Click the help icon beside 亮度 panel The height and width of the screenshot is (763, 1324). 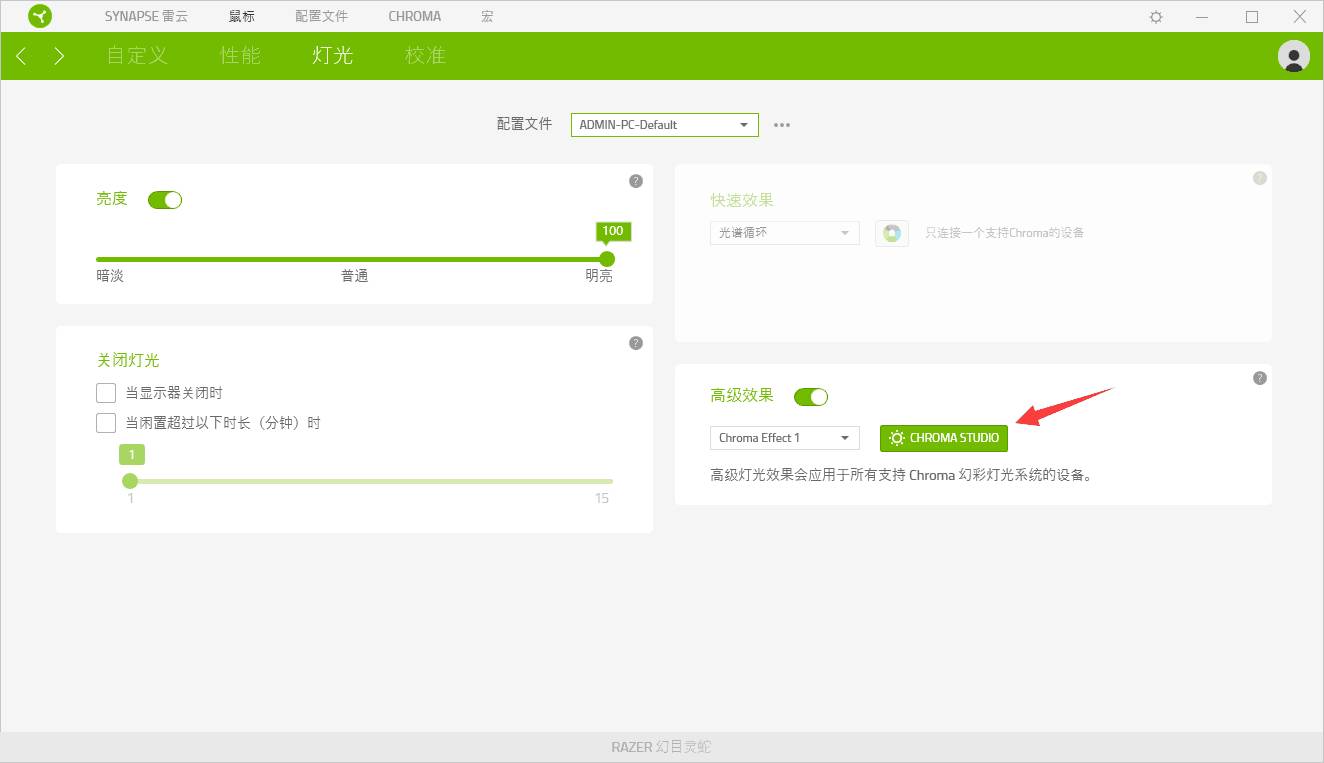pos(635,180)
